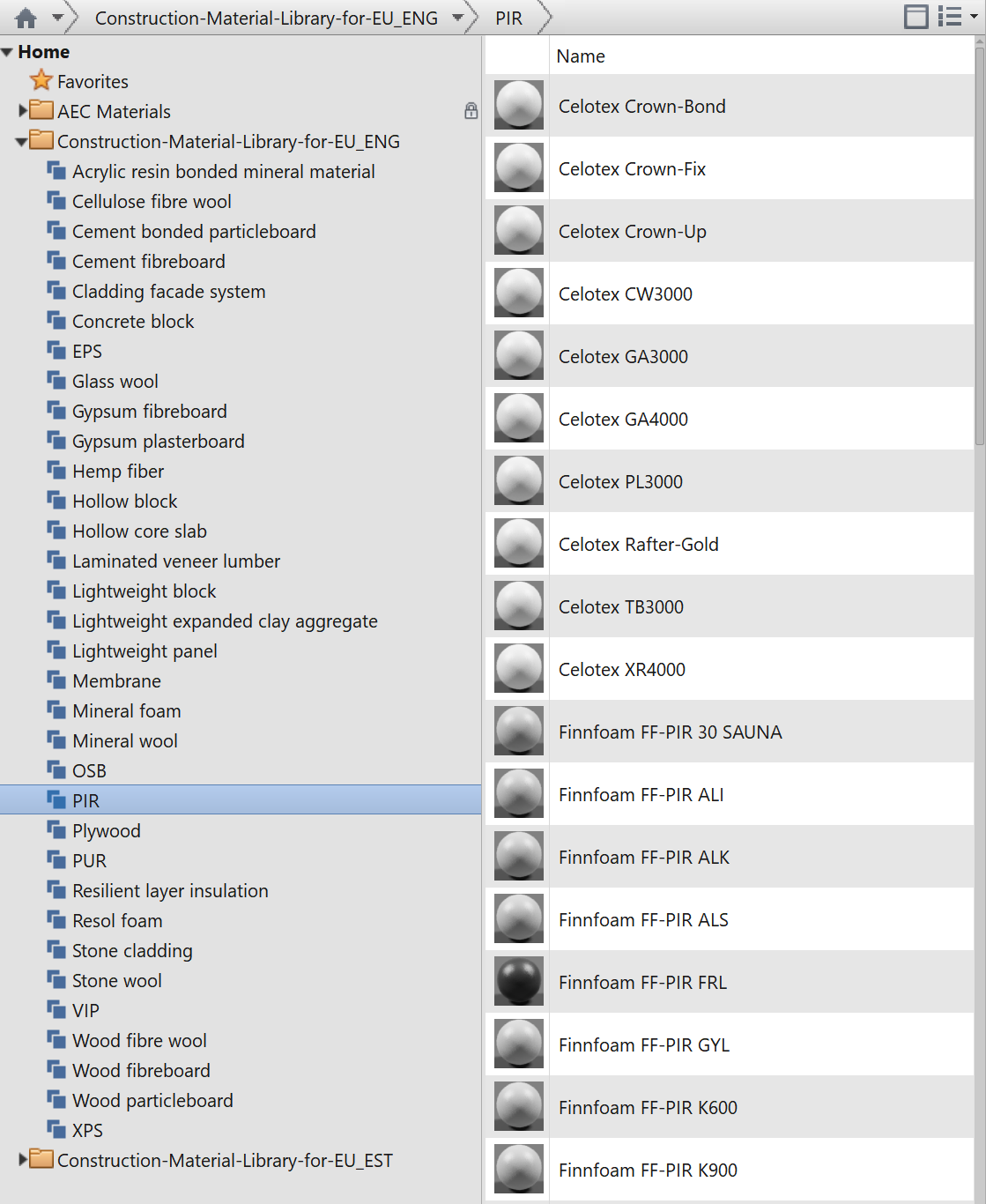Click the Laminated veneer lumber category icon
This screenshot has height=1204, width=986.
coord(56,561)
